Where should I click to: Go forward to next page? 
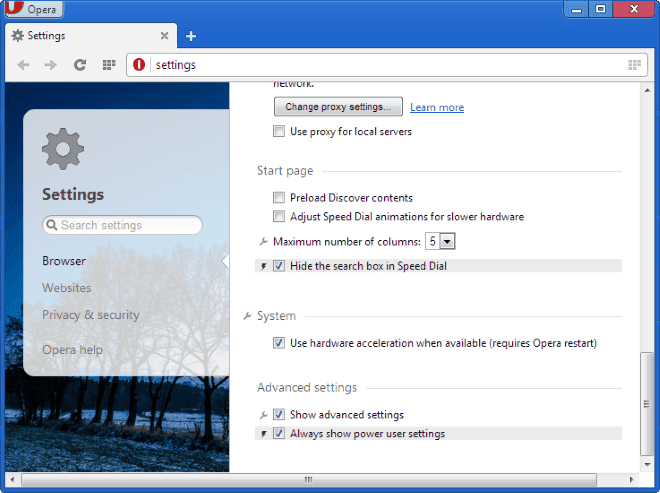point(51,65)
